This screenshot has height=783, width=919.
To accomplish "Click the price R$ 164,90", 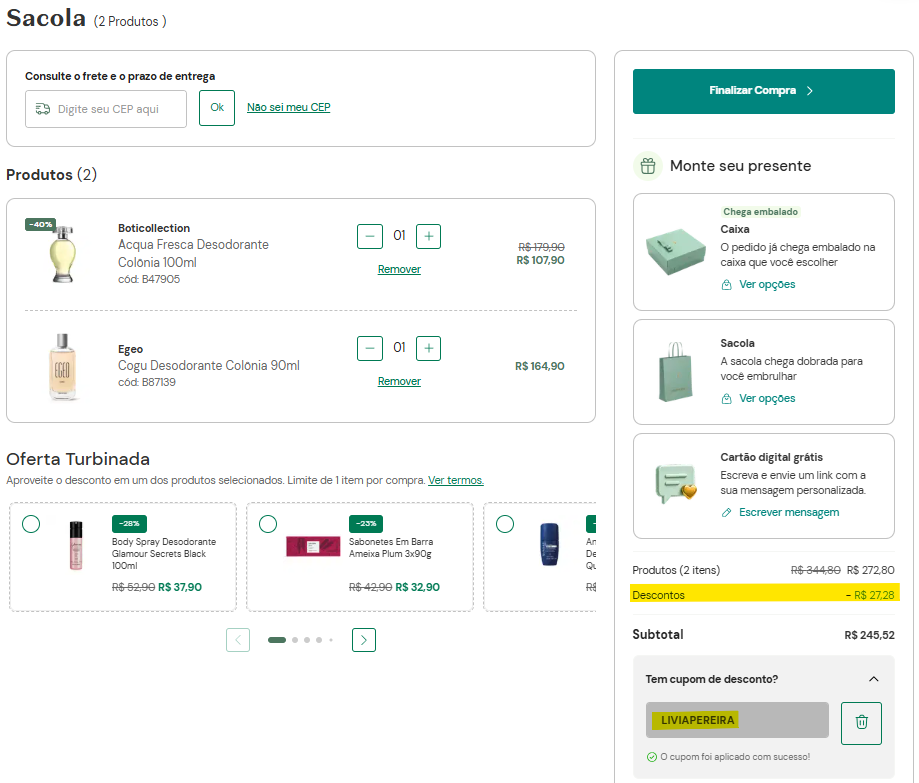I will (x=539, y=366).
